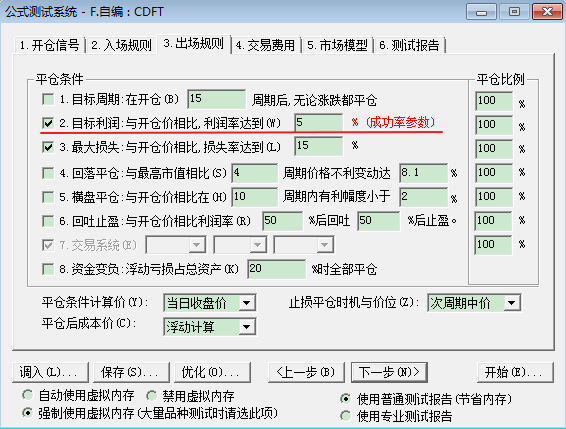Edit the 资金变负 percent field (20)
Screen dimensions: 566x429
pos(277,269)
